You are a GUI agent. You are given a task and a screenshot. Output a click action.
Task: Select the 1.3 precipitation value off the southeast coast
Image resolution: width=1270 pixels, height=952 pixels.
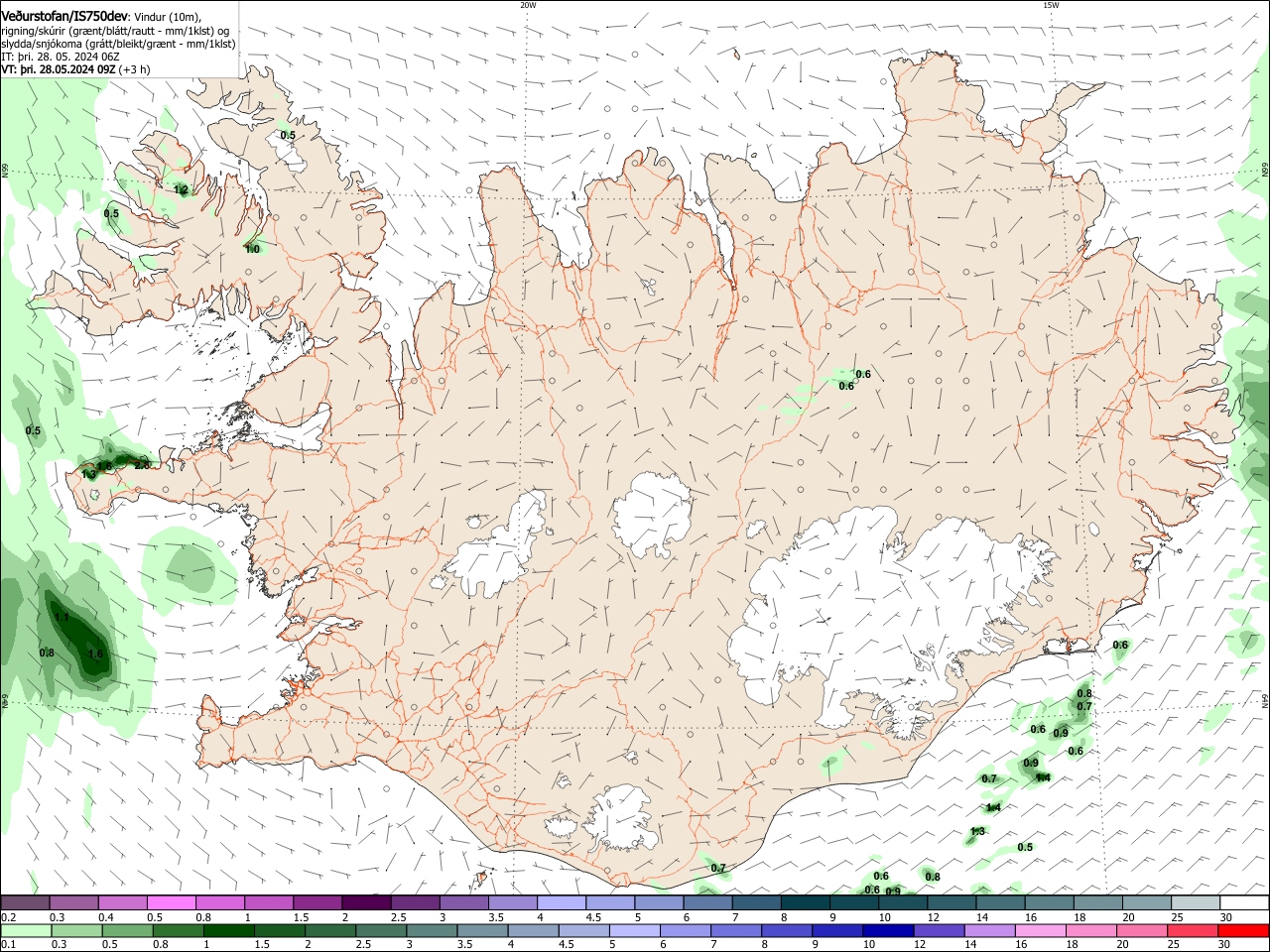click(977, 831)
